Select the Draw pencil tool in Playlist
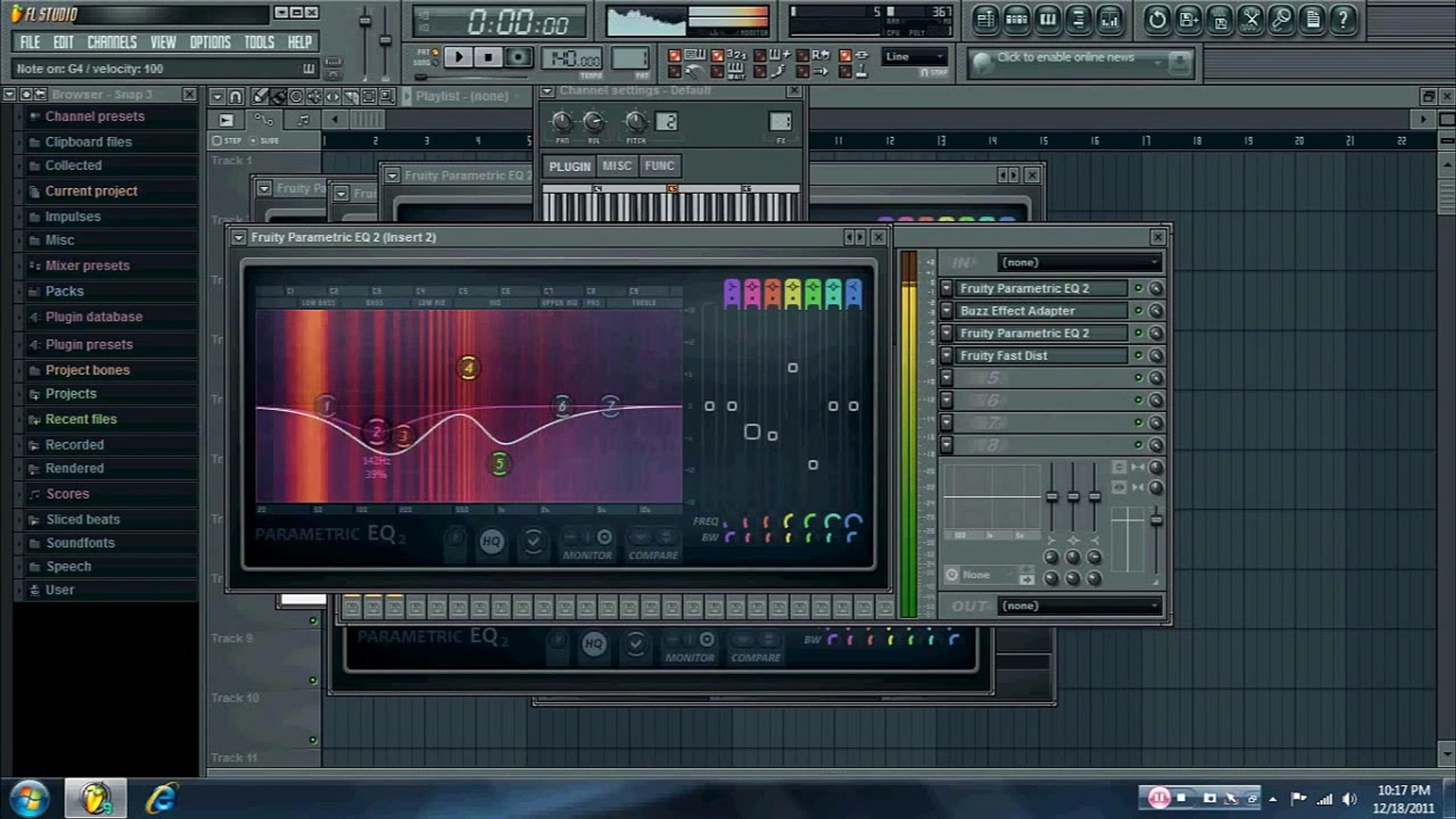1456x819 pixels. point(259,96)
